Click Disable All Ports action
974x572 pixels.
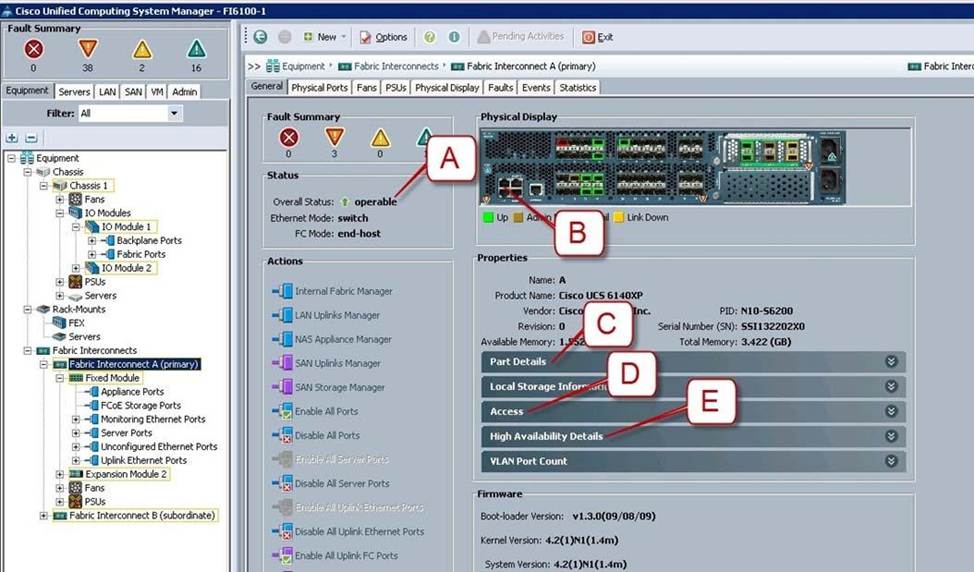tap(329, 435)
